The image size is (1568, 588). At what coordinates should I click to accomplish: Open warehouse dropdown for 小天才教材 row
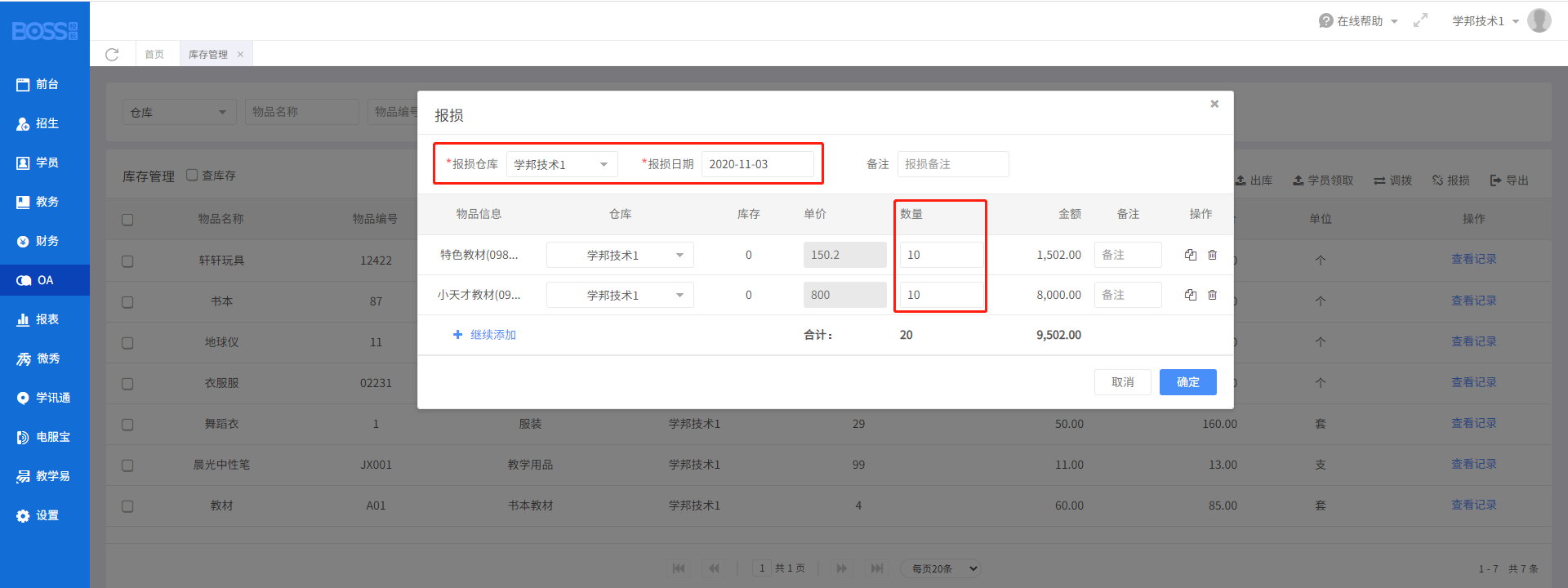(x=620, y=295)
